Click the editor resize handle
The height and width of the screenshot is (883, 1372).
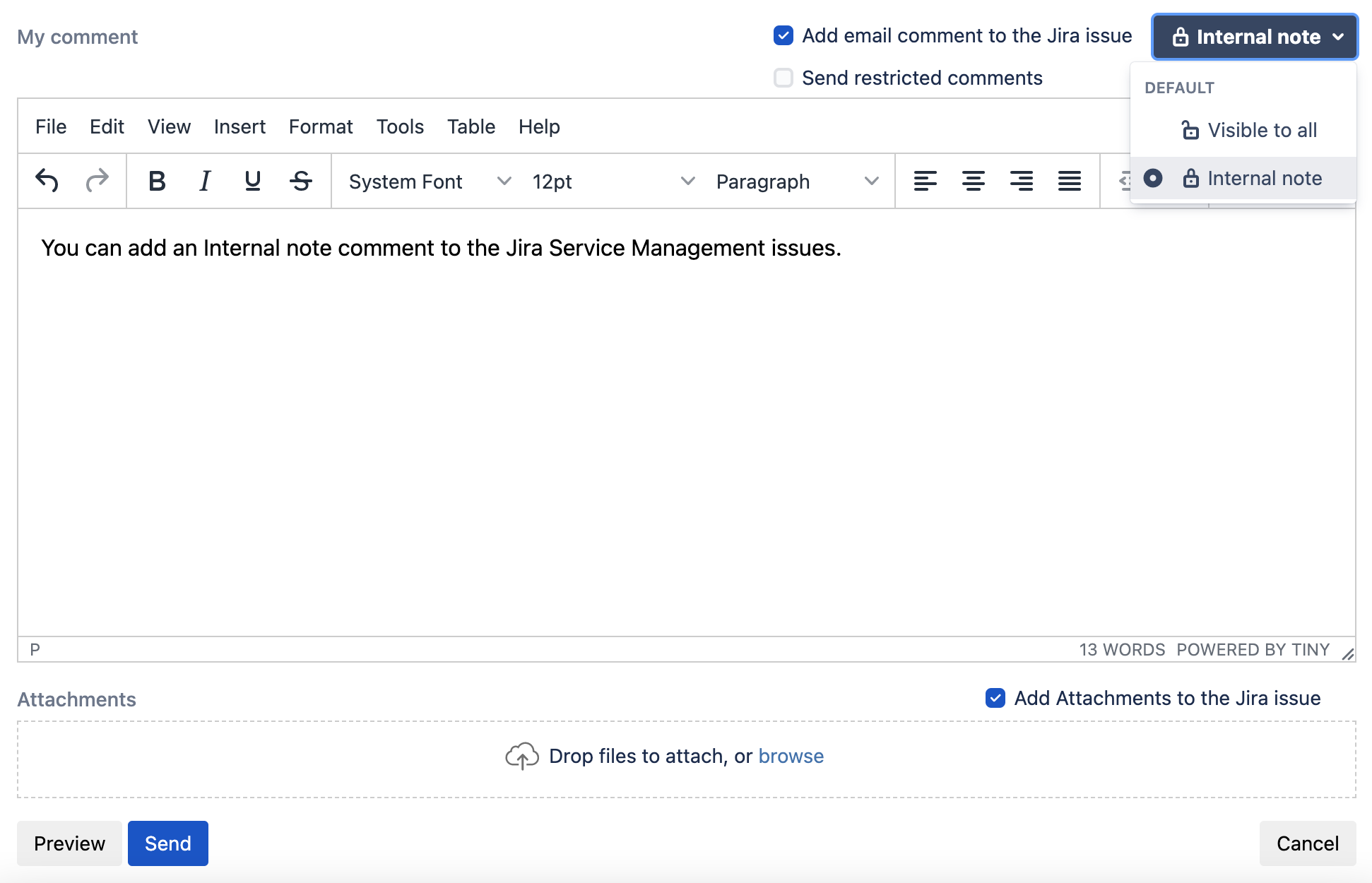[x=1347, y=654]
